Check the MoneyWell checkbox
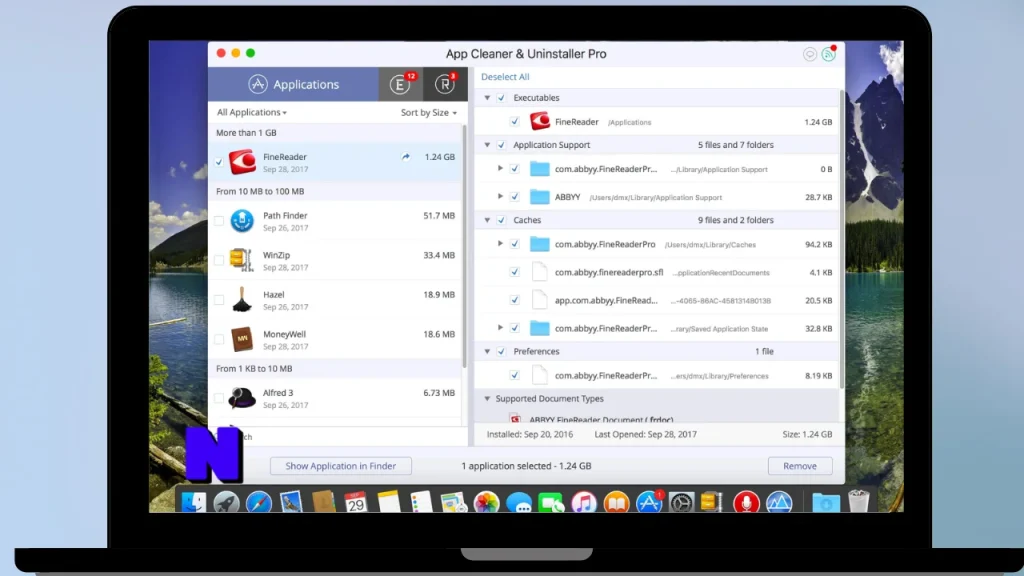Viewport: 1024px width, 576px height. pos(219,340)
